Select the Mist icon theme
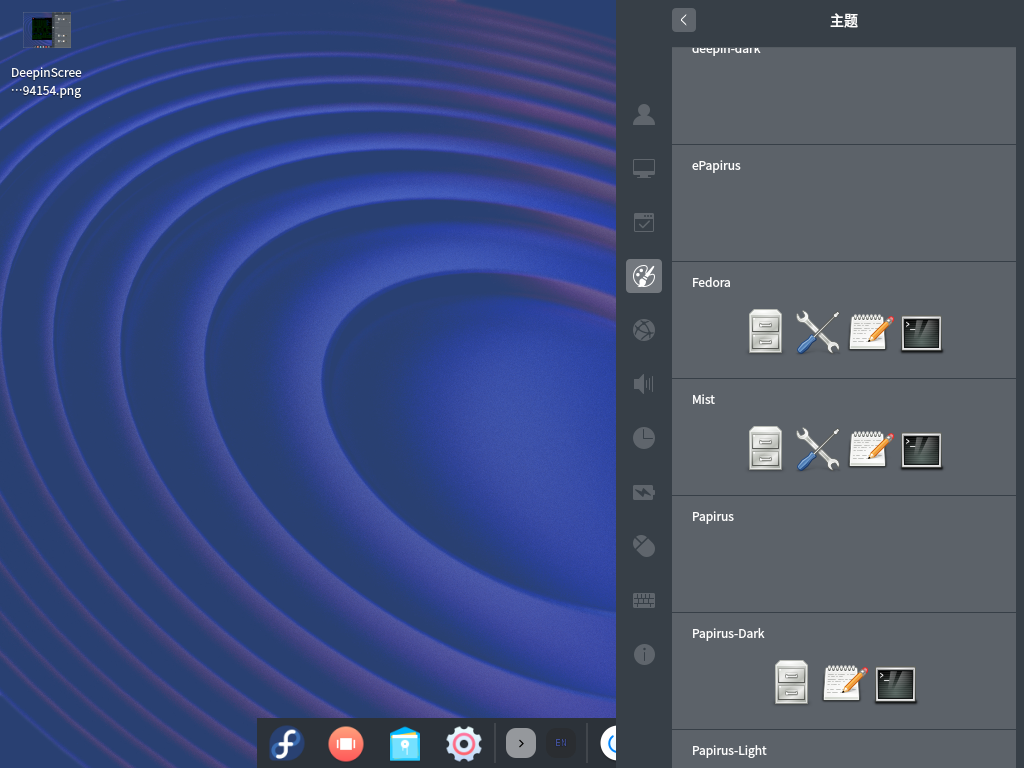The height and width of the screenshot is (768, 1024). pos(844,437)
